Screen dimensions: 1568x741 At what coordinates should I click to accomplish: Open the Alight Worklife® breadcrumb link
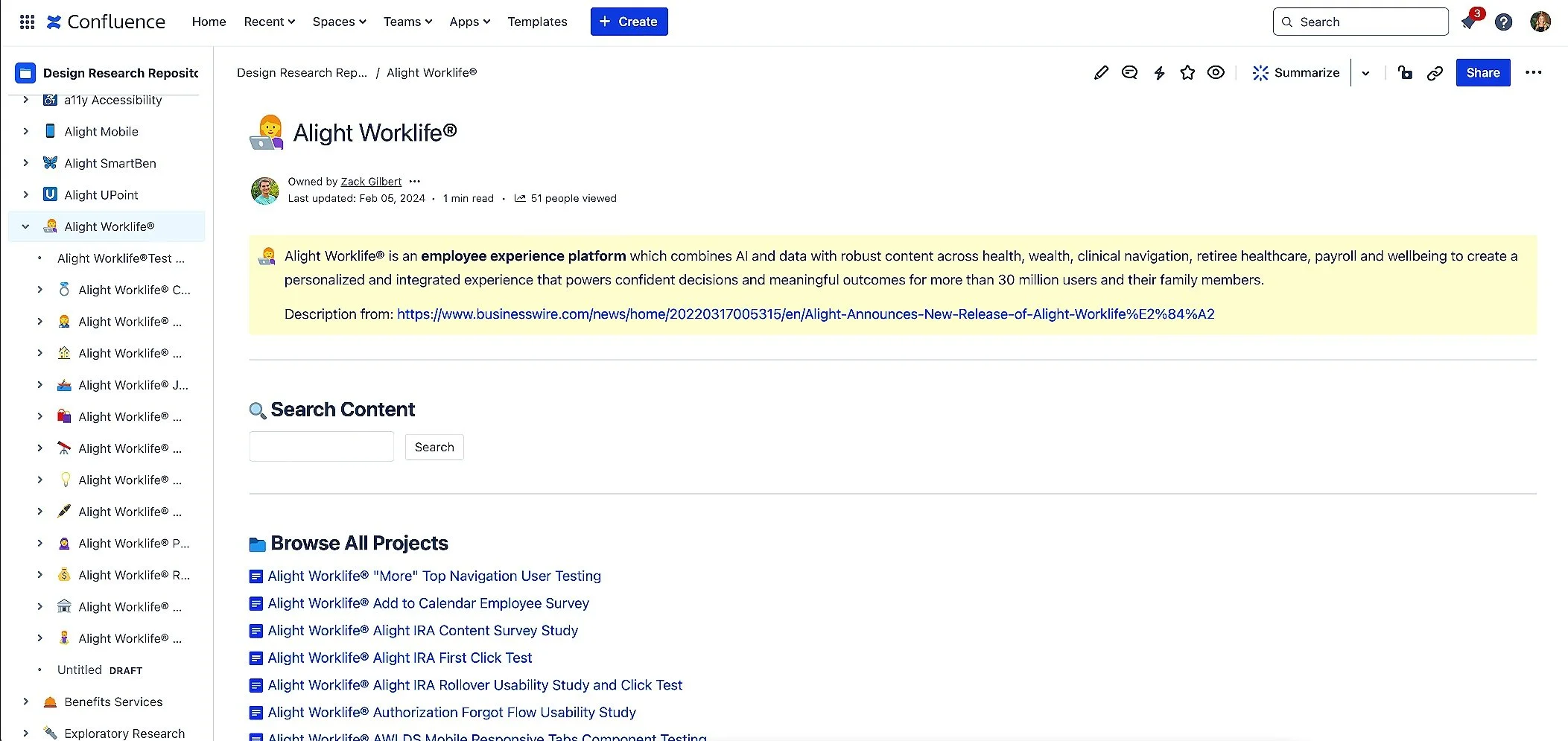(x=432, y=72)
